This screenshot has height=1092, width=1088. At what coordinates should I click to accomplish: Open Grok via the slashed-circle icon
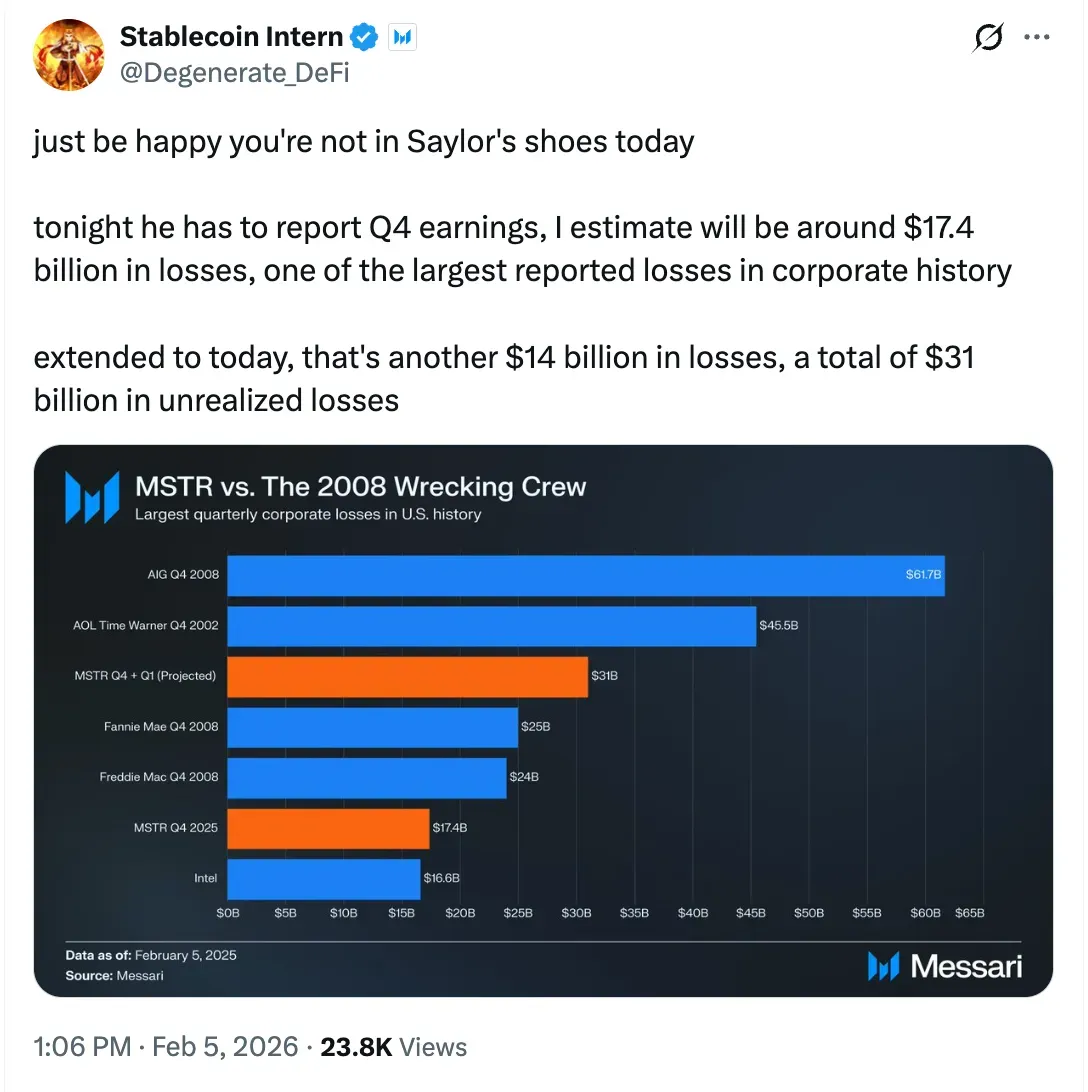(x=988, y=38)
